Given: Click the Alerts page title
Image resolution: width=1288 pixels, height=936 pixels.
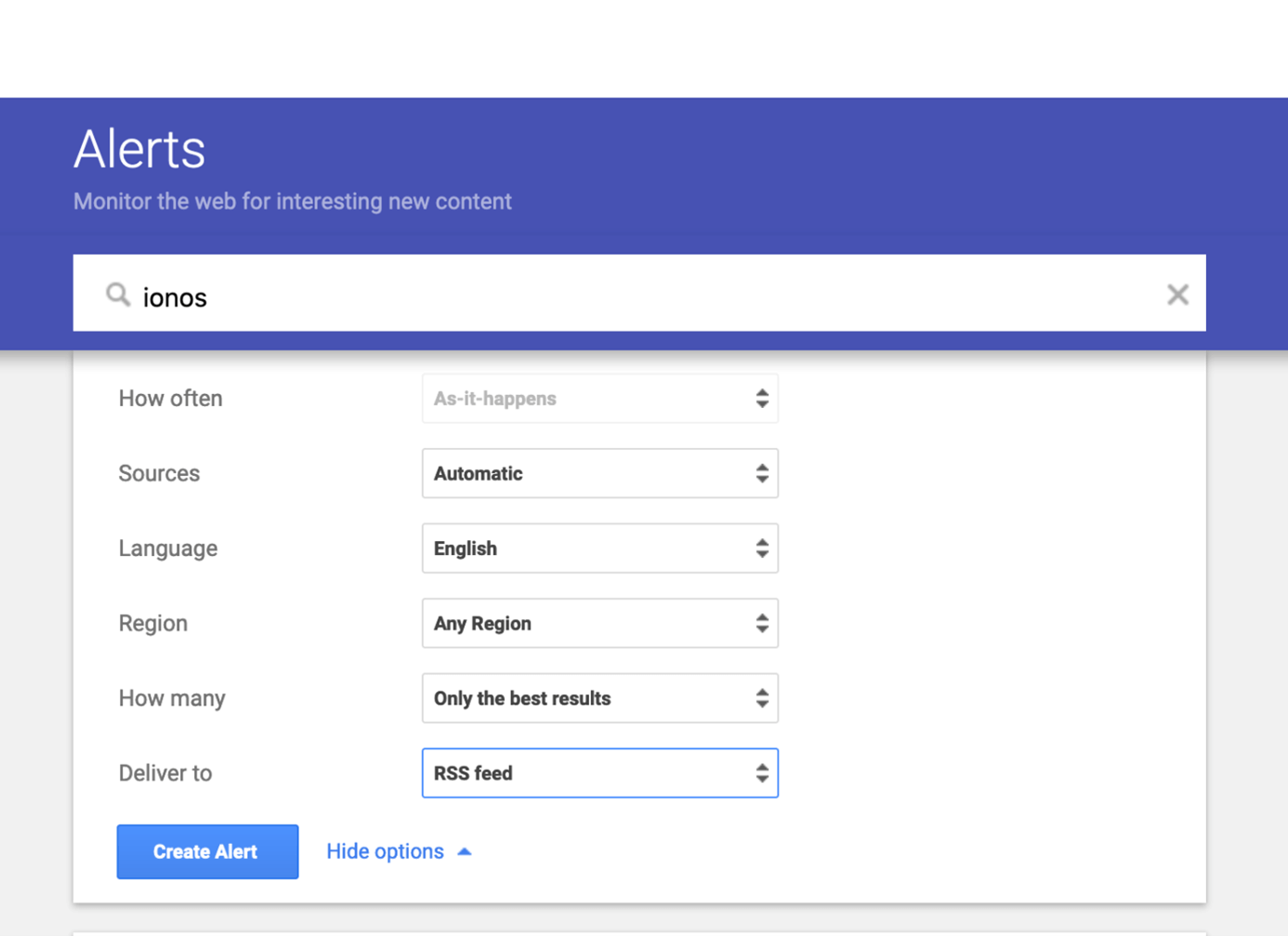Looking at the screenshot, I should (x=138, y=149).
